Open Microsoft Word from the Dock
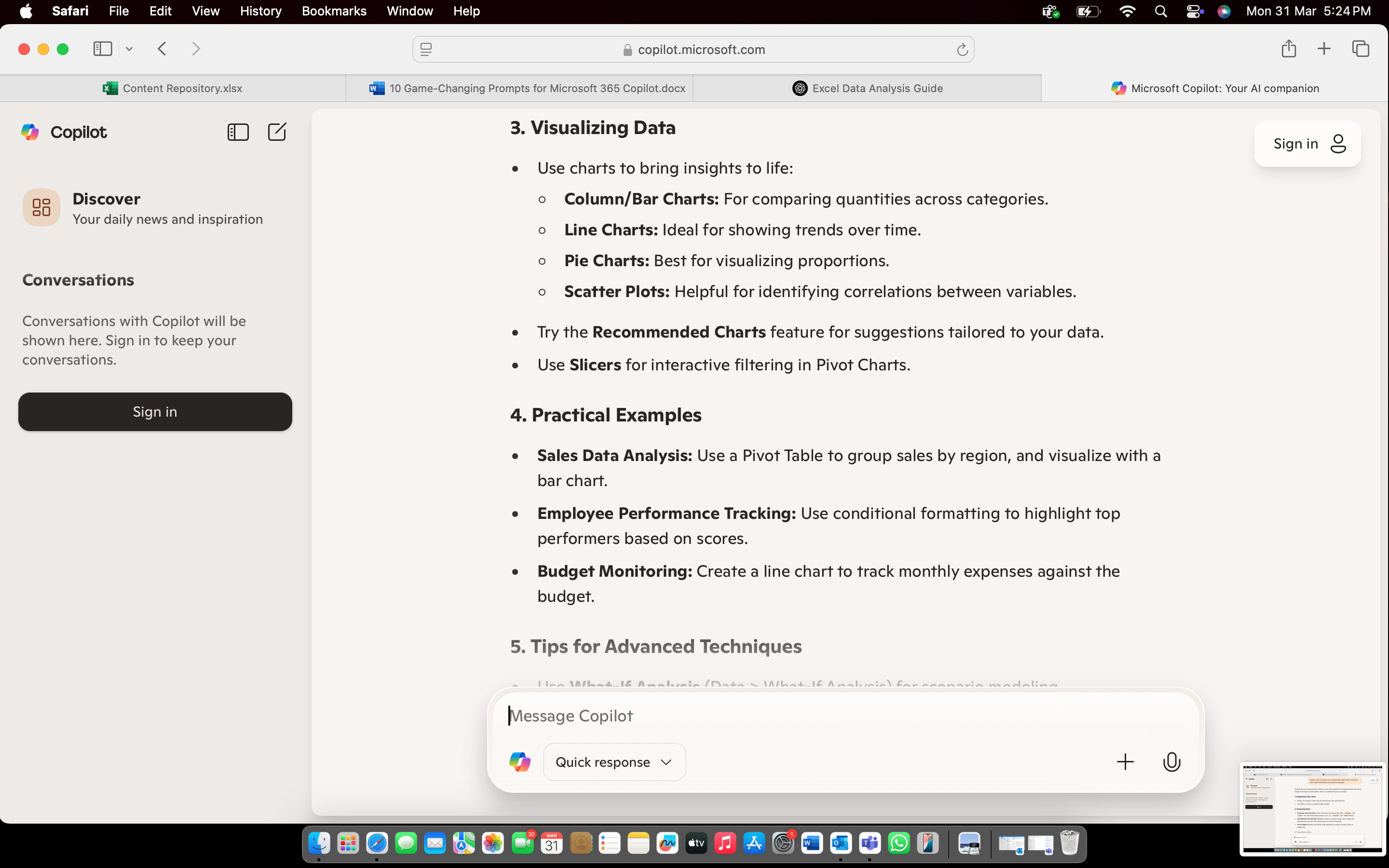1389x868 pixels. pyautogui.click(x=812, y=843)
